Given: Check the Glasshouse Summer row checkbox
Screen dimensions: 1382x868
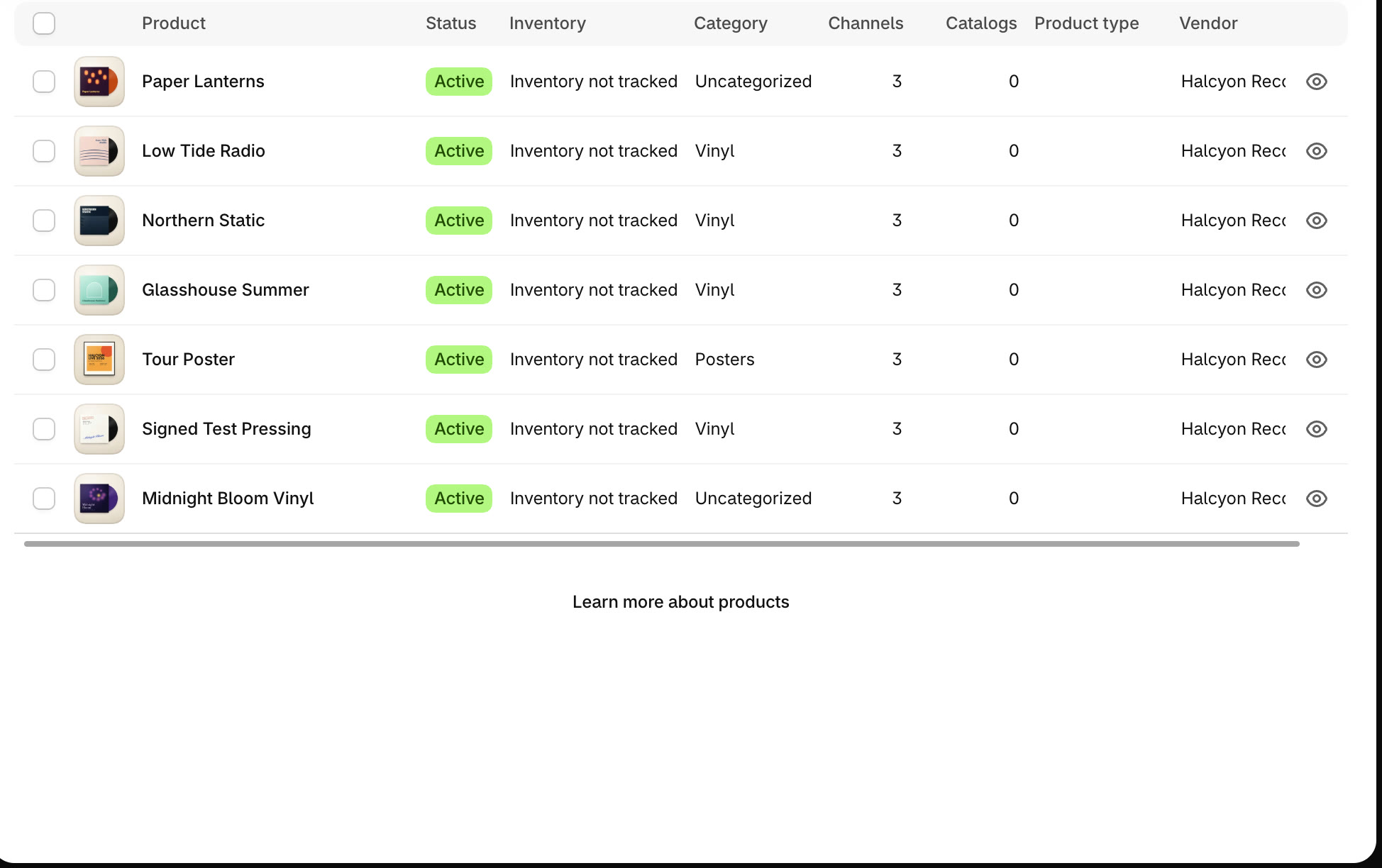Looking at the screenshot, I should coord(44,290).
